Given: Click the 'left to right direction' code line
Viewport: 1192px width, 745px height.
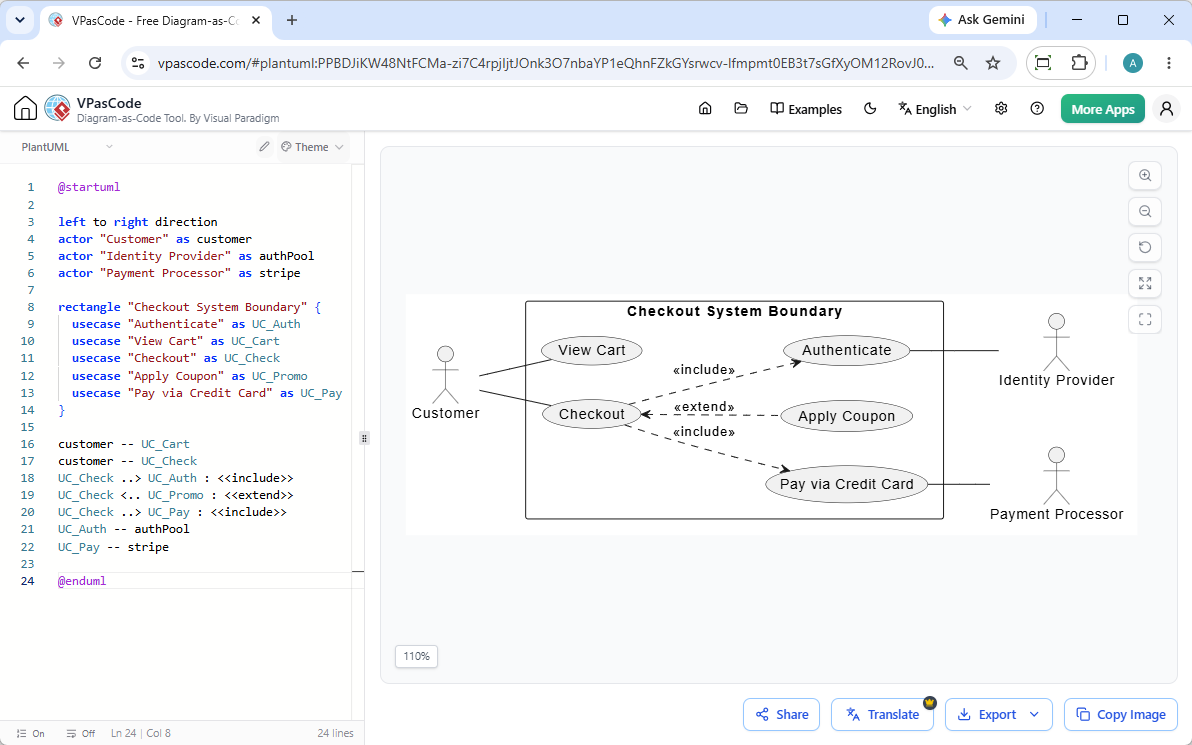Looking at the screenshot, I should tap(138, 222).
